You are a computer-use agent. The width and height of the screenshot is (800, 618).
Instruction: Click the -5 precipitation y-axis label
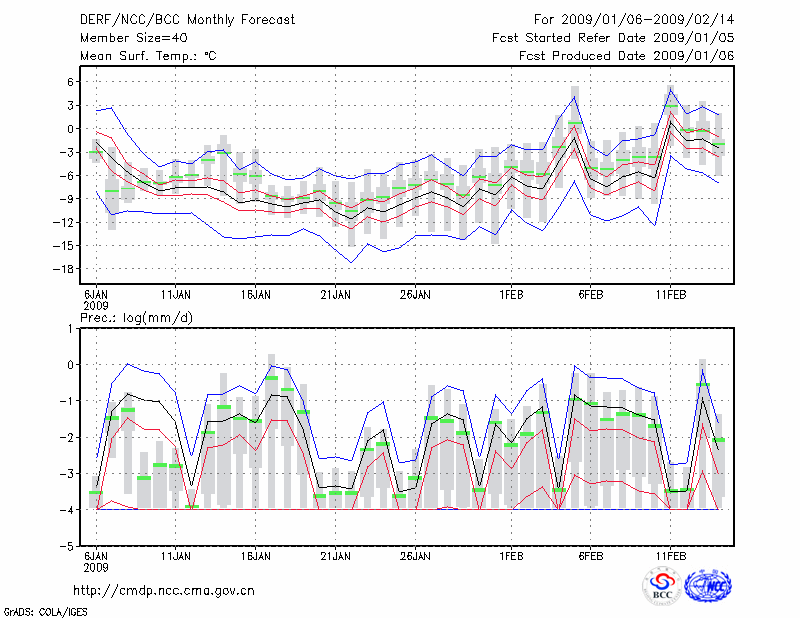click(x=69, y=547)
